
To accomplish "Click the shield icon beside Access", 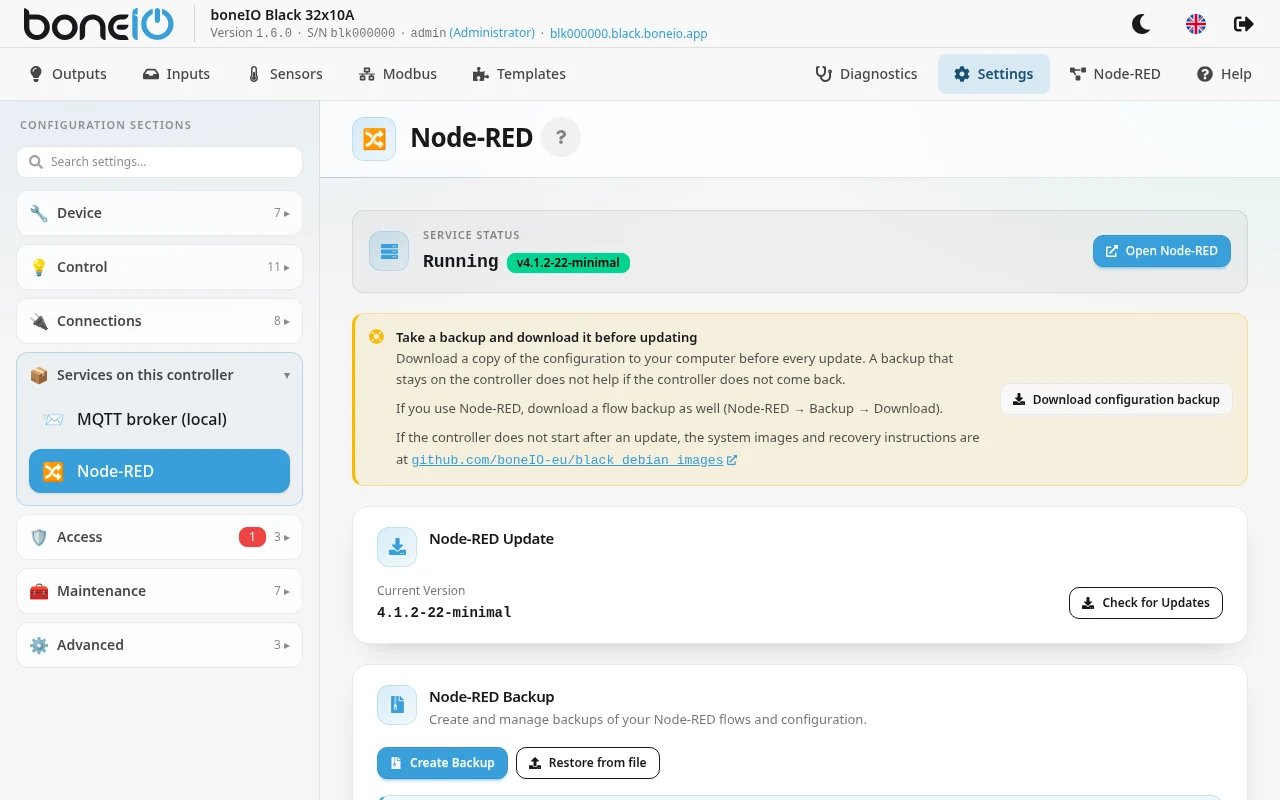I will click(x=39, y=537).
